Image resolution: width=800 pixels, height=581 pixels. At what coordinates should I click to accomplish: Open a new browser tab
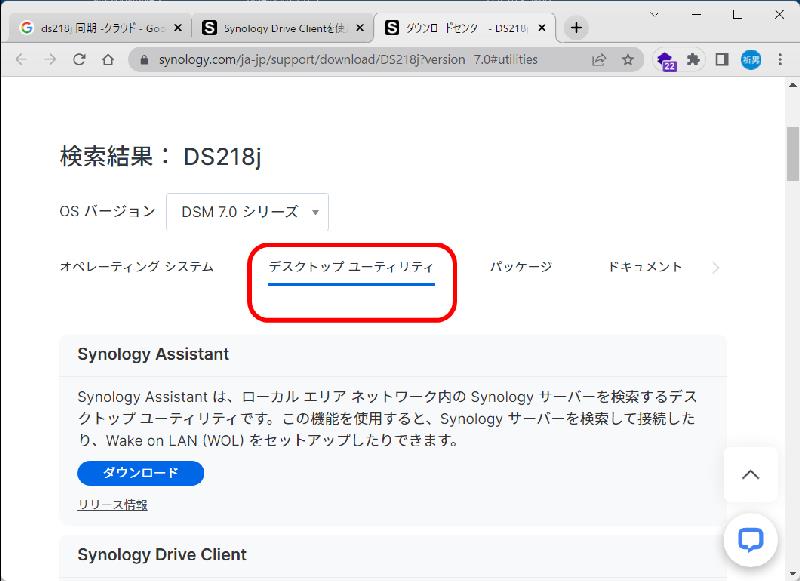click(576, 28)
